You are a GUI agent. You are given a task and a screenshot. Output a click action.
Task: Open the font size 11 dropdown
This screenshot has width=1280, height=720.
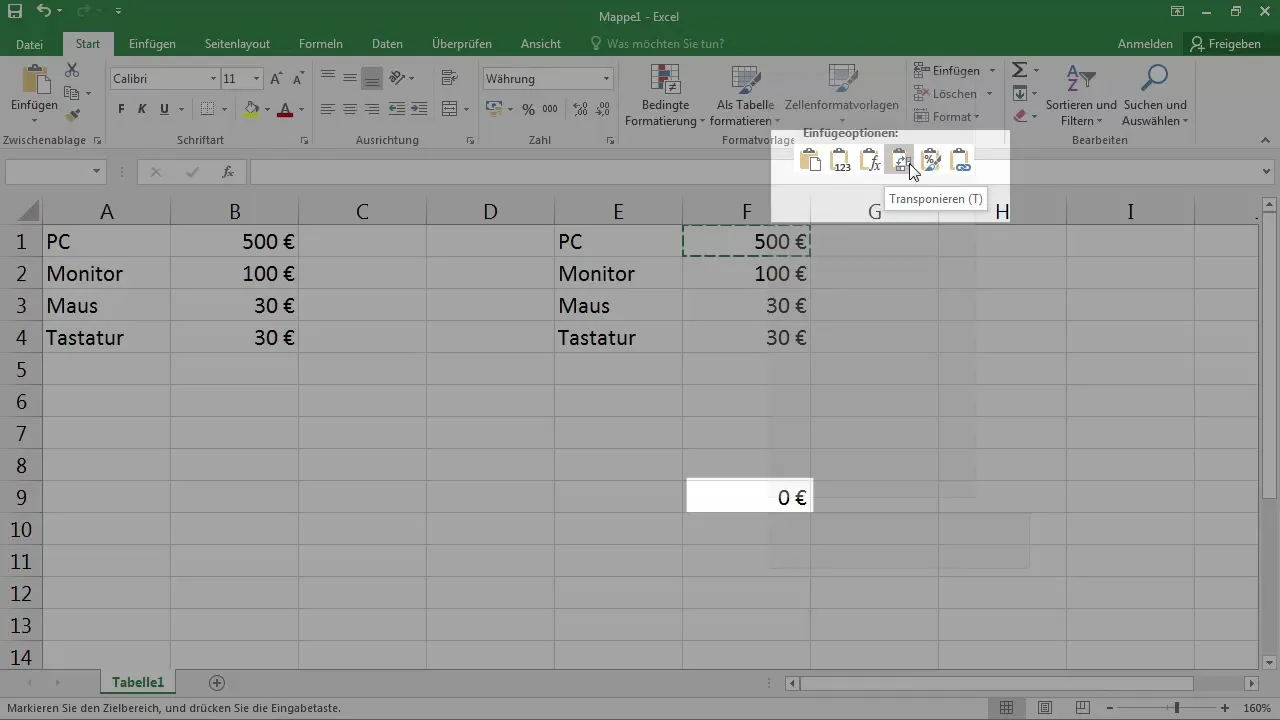point(257,79)
